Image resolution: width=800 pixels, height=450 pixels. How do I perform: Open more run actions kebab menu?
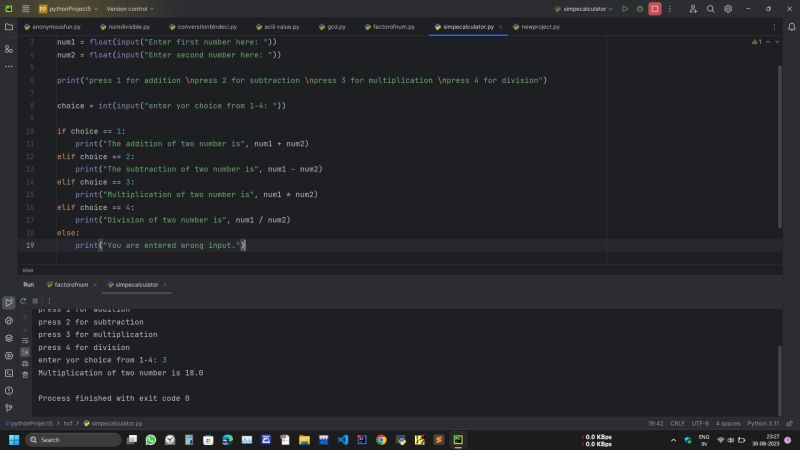tap(670, 9)
